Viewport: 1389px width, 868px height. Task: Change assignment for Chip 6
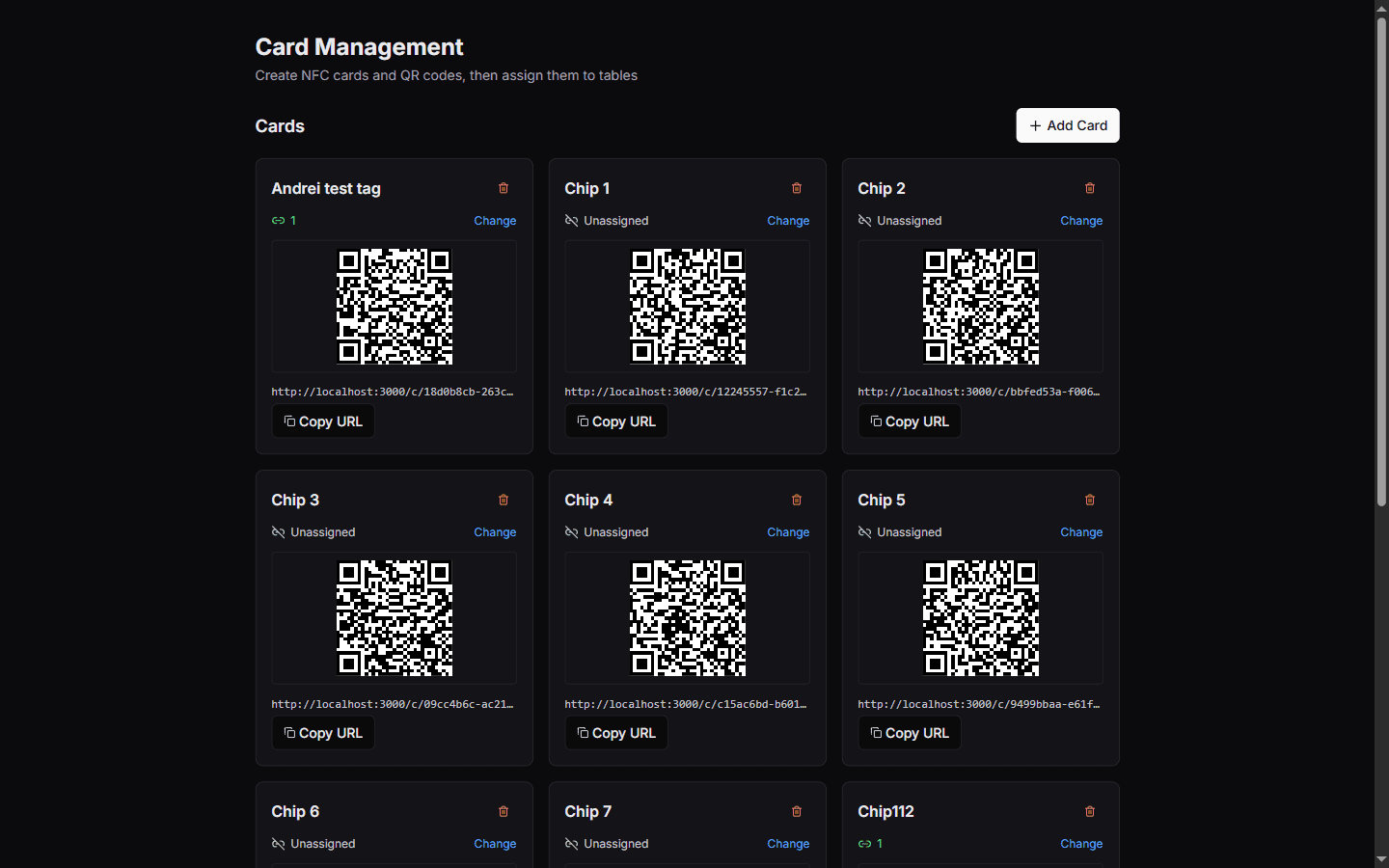(x=495, y=844)
